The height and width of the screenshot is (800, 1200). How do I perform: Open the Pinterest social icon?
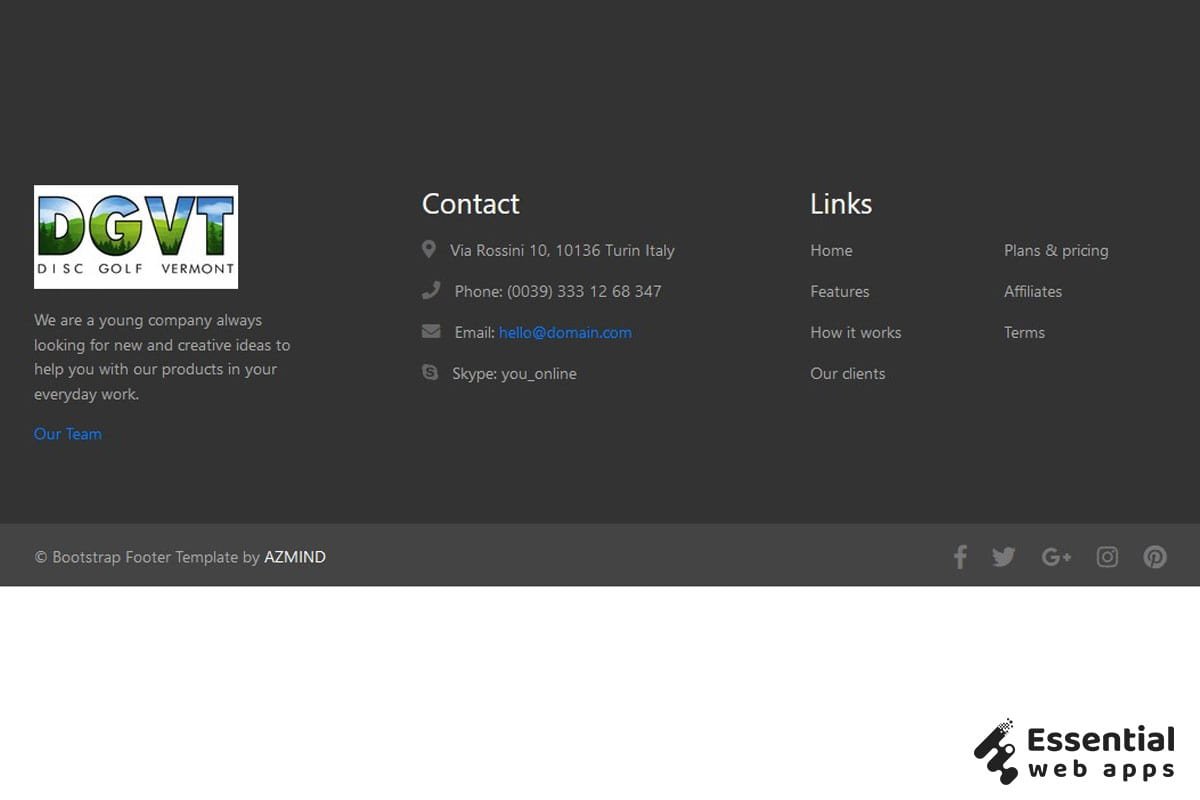pyautogui.click(x=1155, y=557)
